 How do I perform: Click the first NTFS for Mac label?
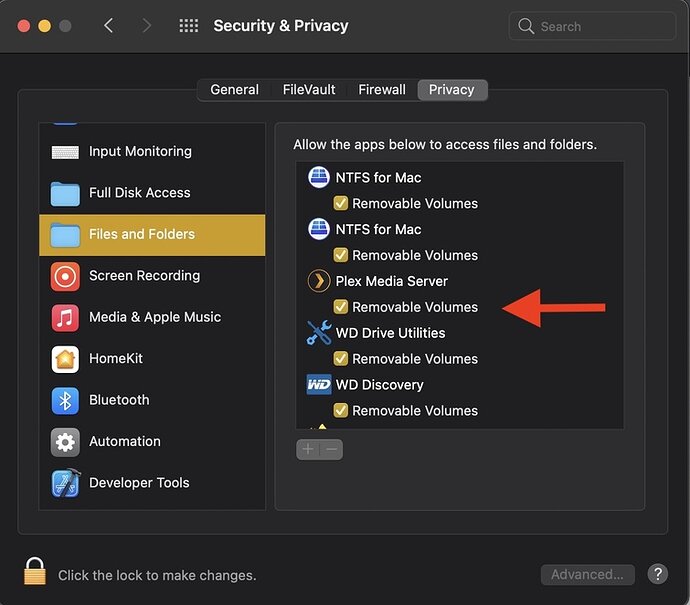[x=378, y=178]
